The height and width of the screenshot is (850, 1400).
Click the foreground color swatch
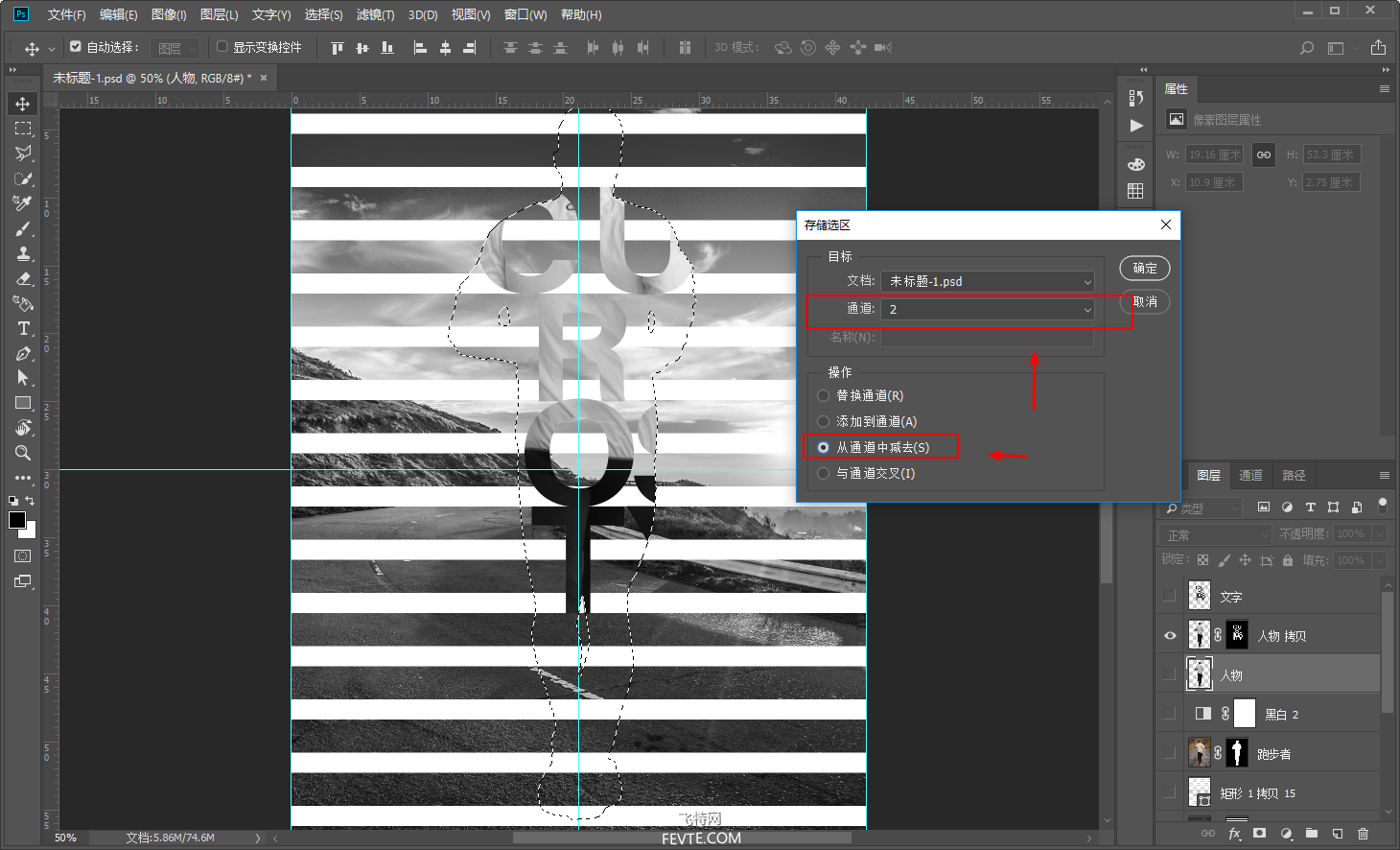[x=17, y=520]
